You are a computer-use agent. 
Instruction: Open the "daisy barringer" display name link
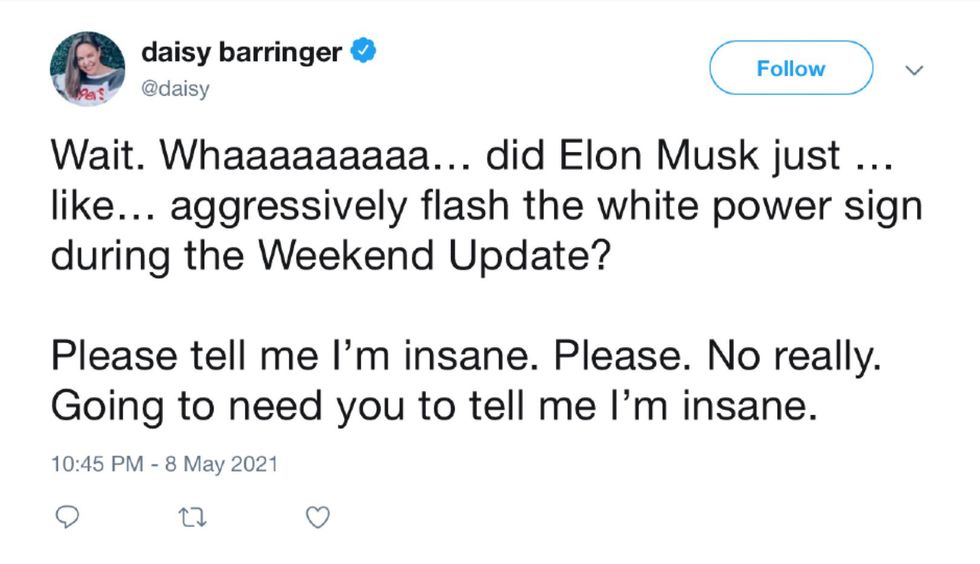point(243,51)
